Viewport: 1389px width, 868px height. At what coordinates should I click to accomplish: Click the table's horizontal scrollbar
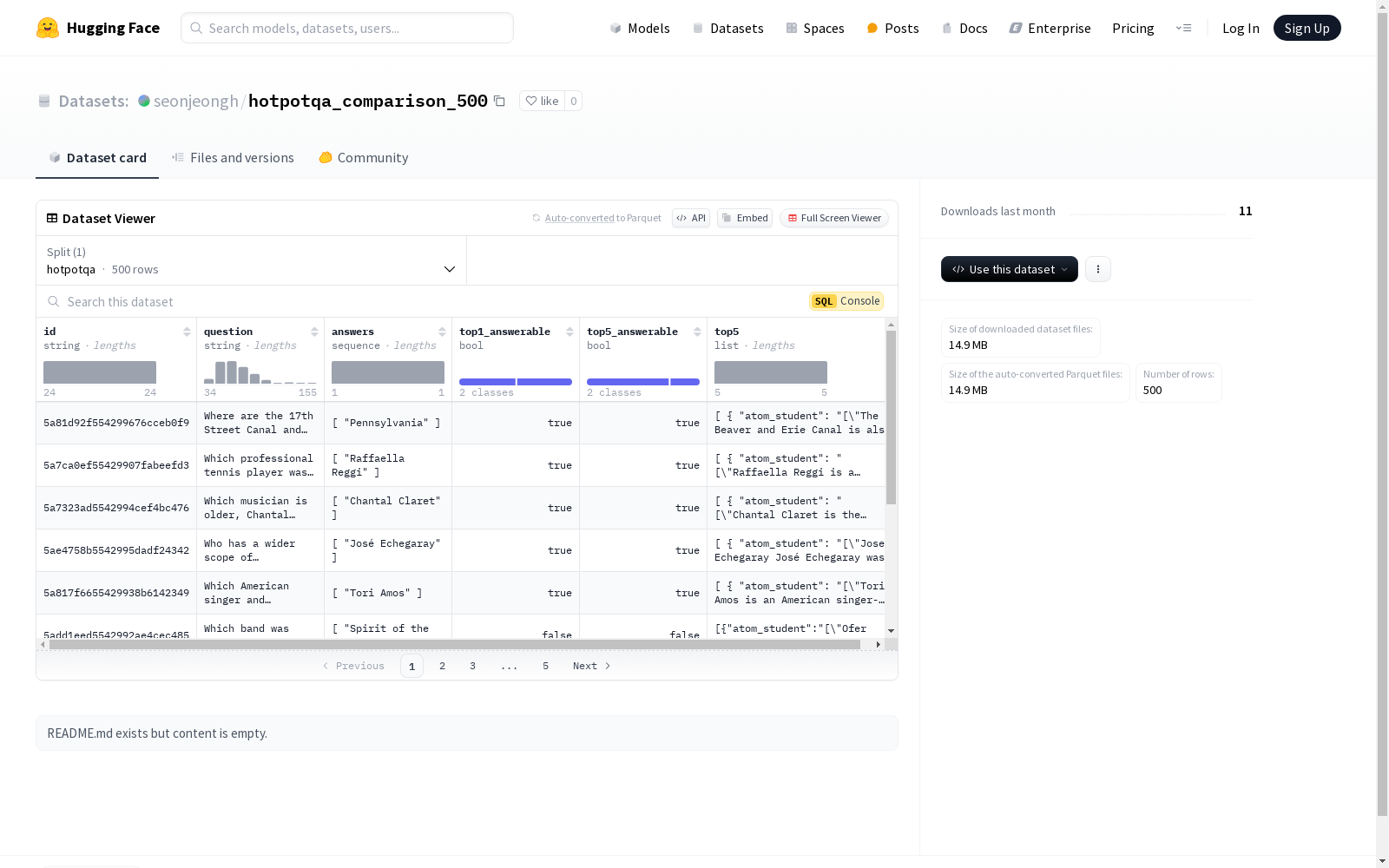(455, 644)
